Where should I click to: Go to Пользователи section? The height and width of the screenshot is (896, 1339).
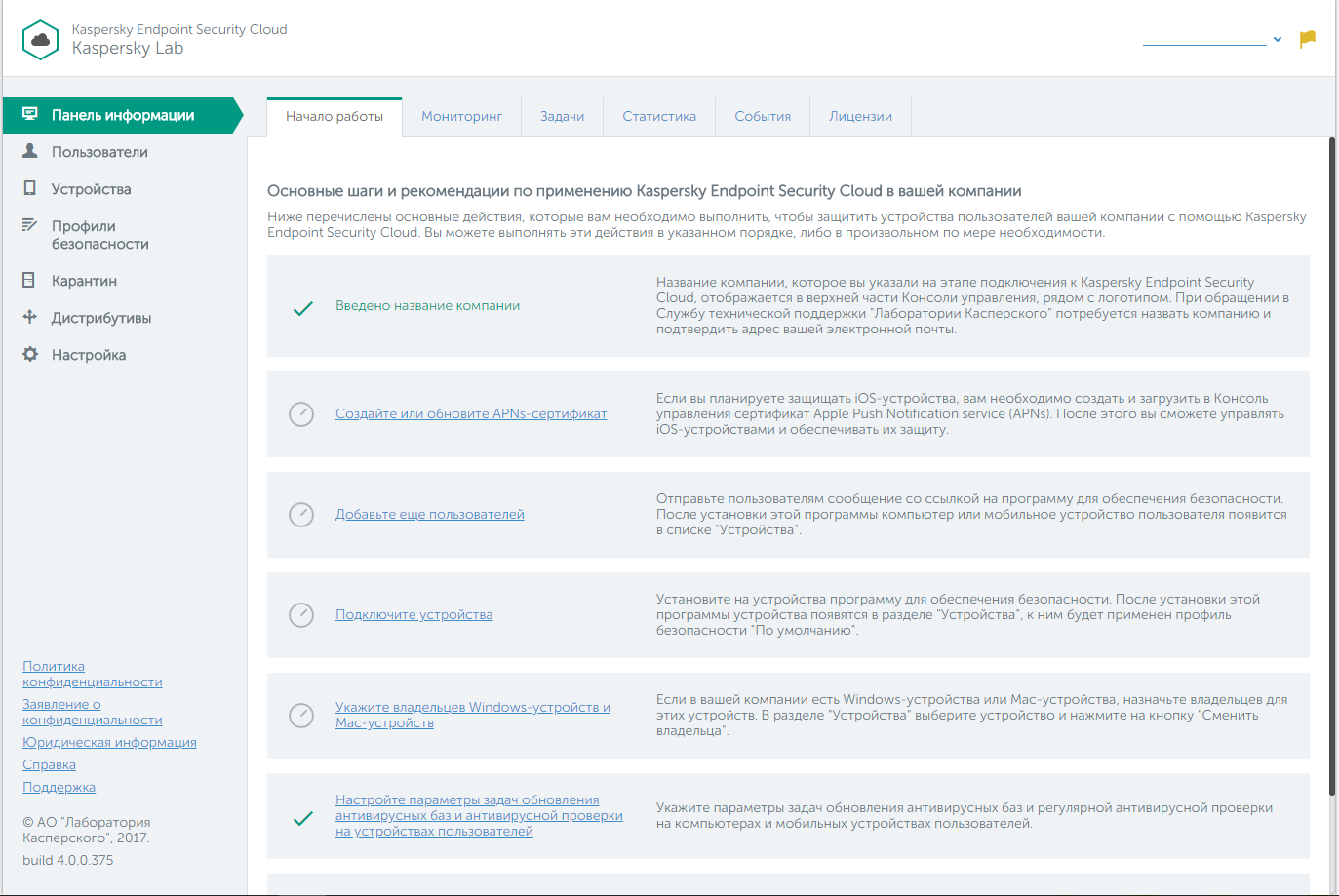coord(99,152)
